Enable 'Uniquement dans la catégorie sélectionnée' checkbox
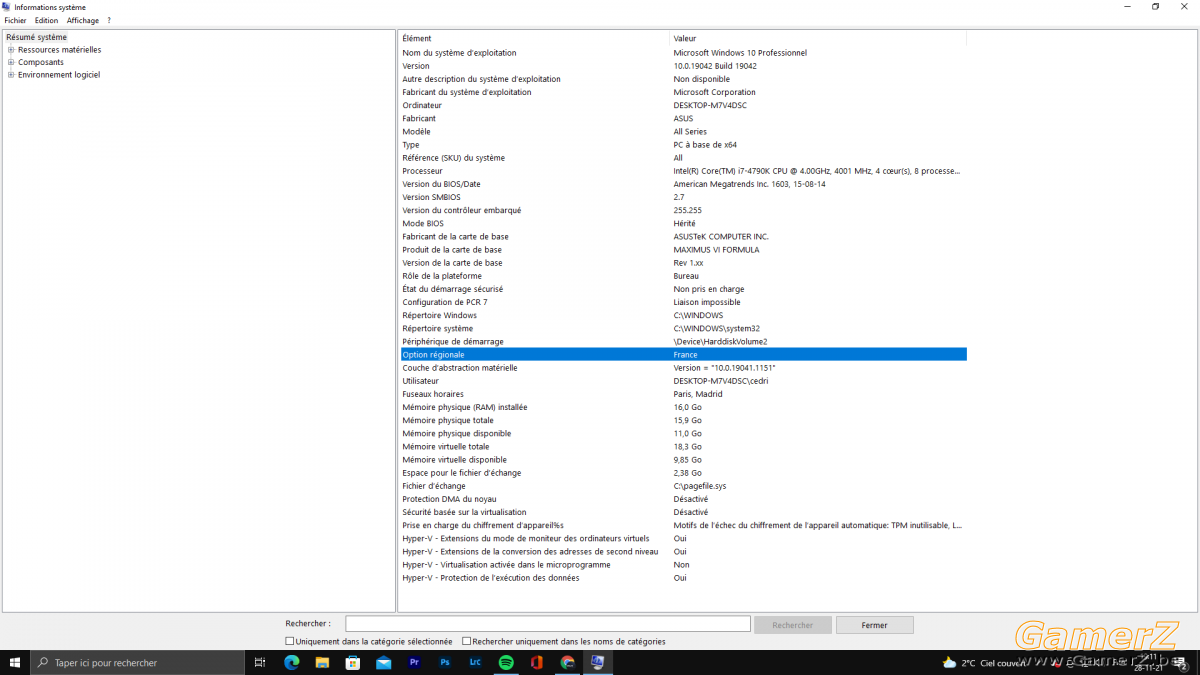This screenshot has width=1200, height=675. coord(290,641)
